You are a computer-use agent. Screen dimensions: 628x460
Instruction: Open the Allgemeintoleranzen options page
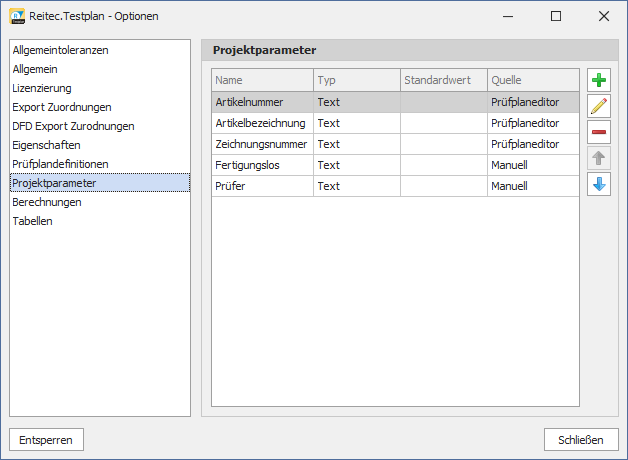[60, 50]
